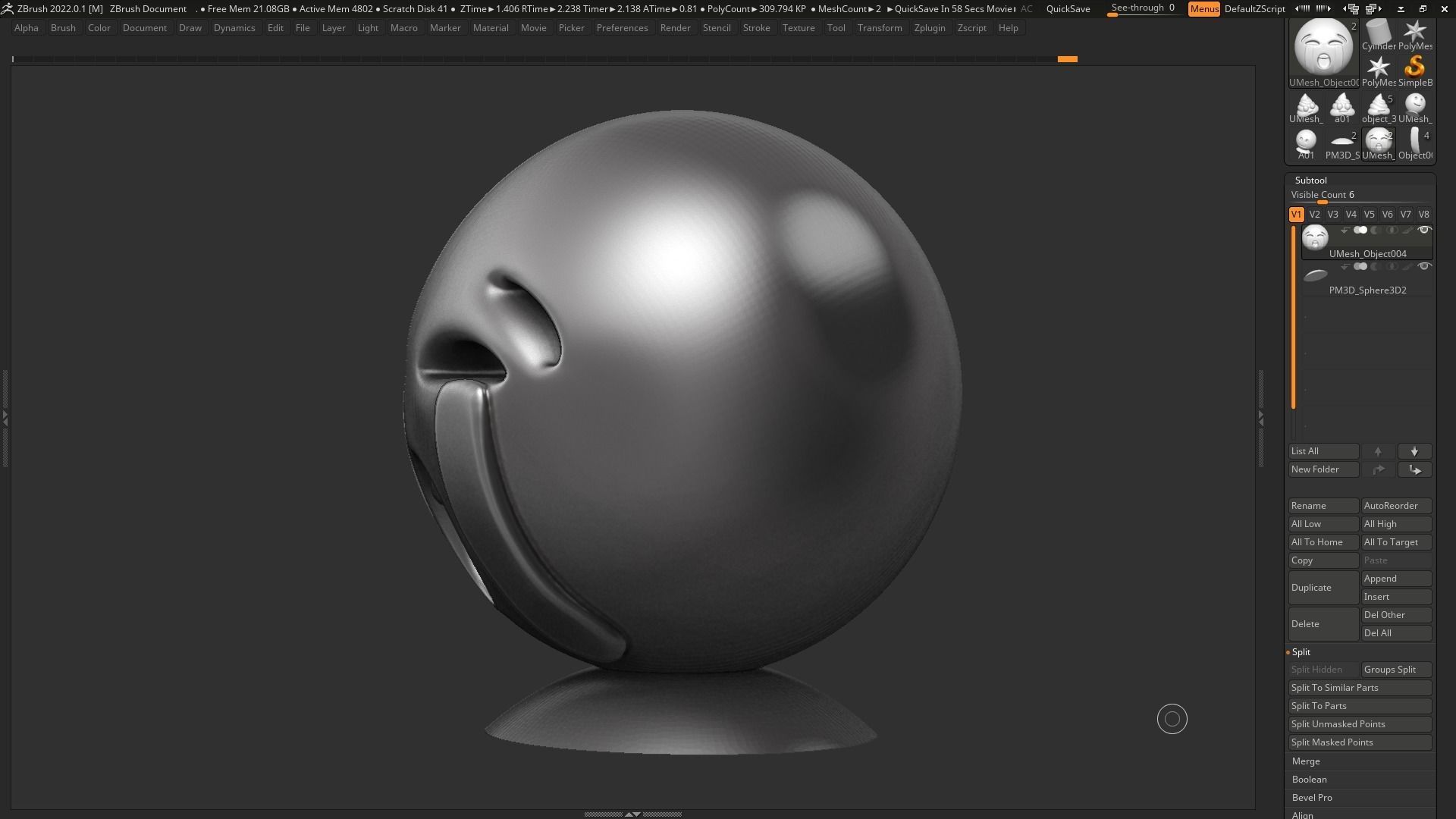The width and height of the screenshot is (1456, 819).
Task: Toggle polypaint brush icon on PM3D_Sphere3D2
Action: [1407, 267]
